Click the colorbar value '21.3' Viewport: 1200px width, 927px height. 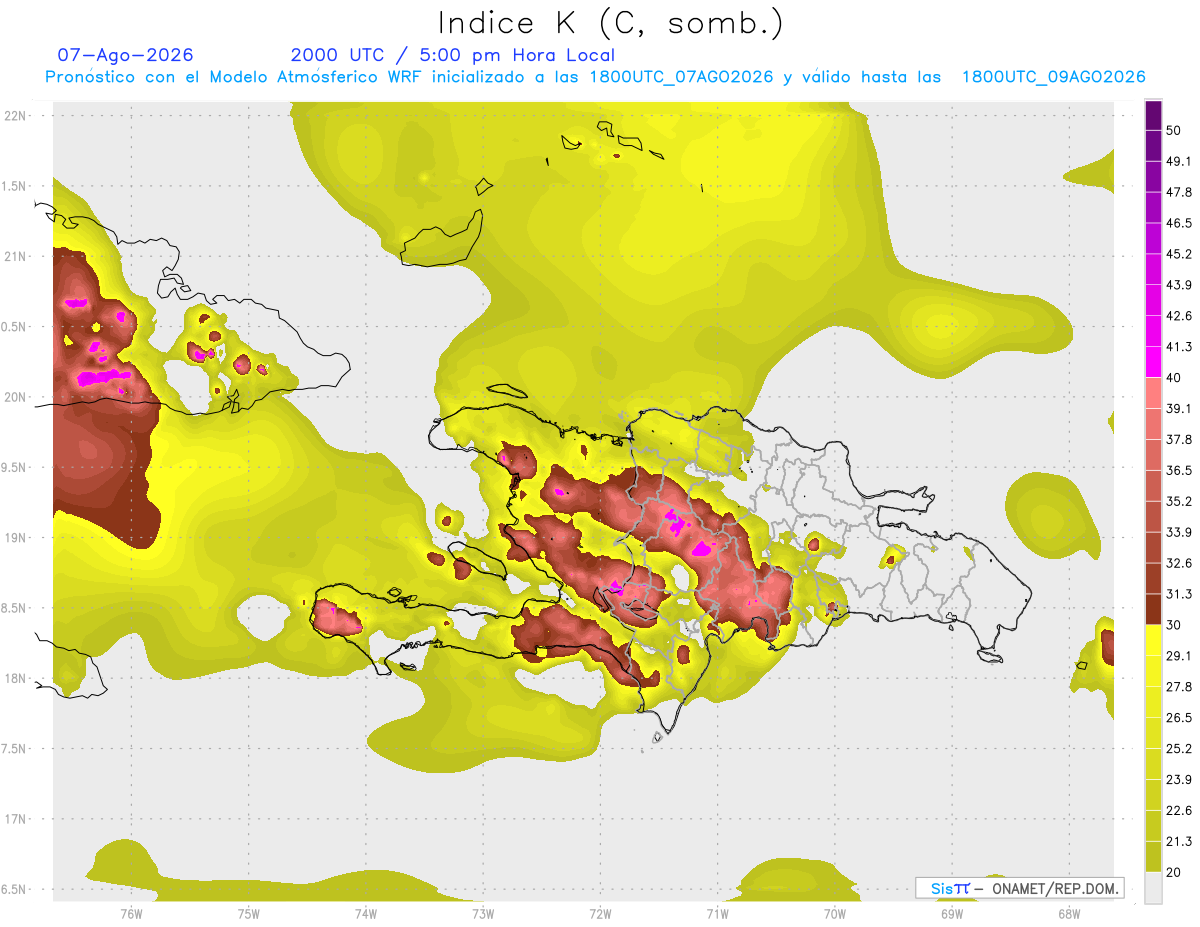pos(1179,841)
